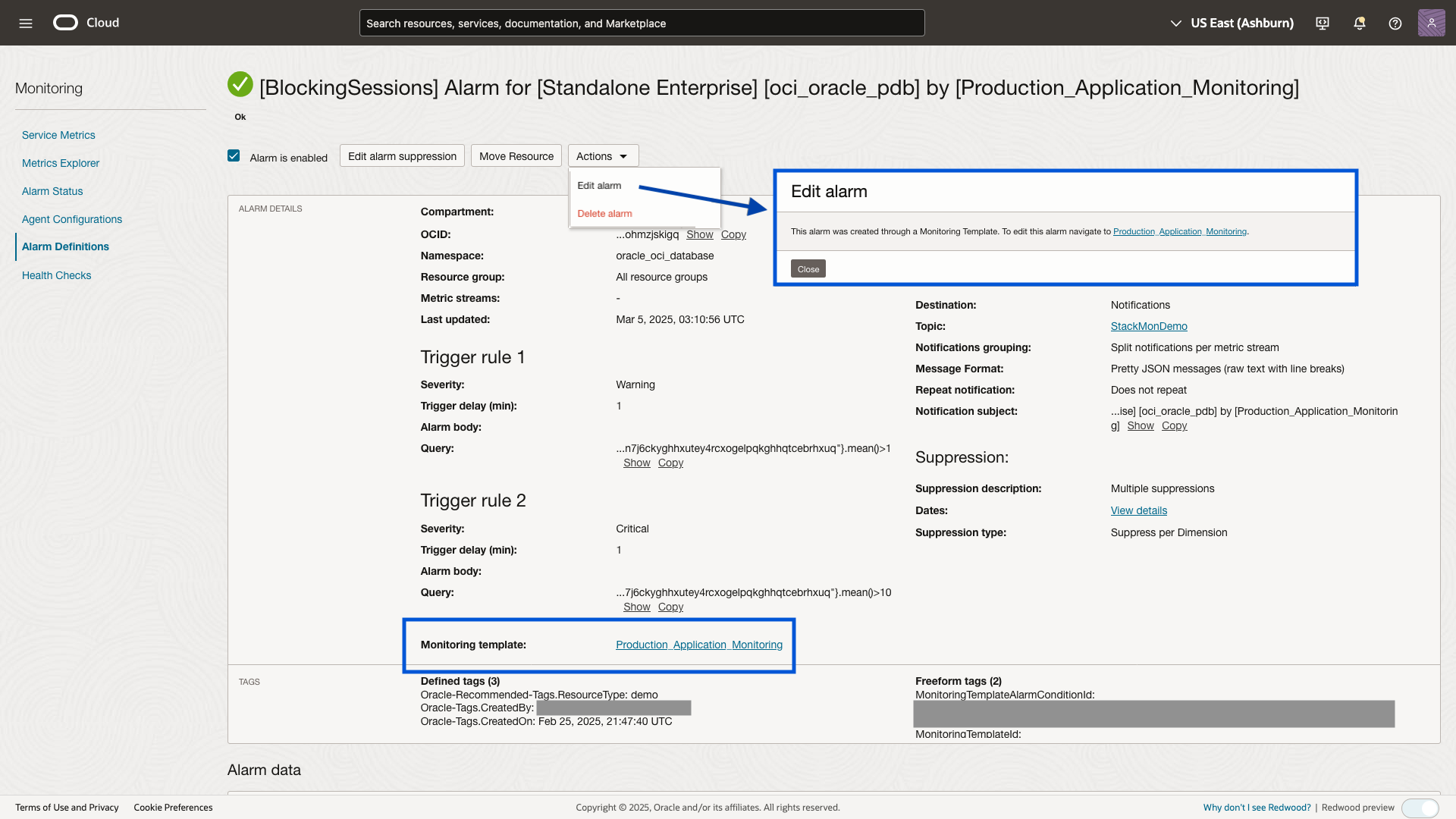1456x819 pixels.
Task: Toggle the Redwood preview switch
Action: point(1420,808)
